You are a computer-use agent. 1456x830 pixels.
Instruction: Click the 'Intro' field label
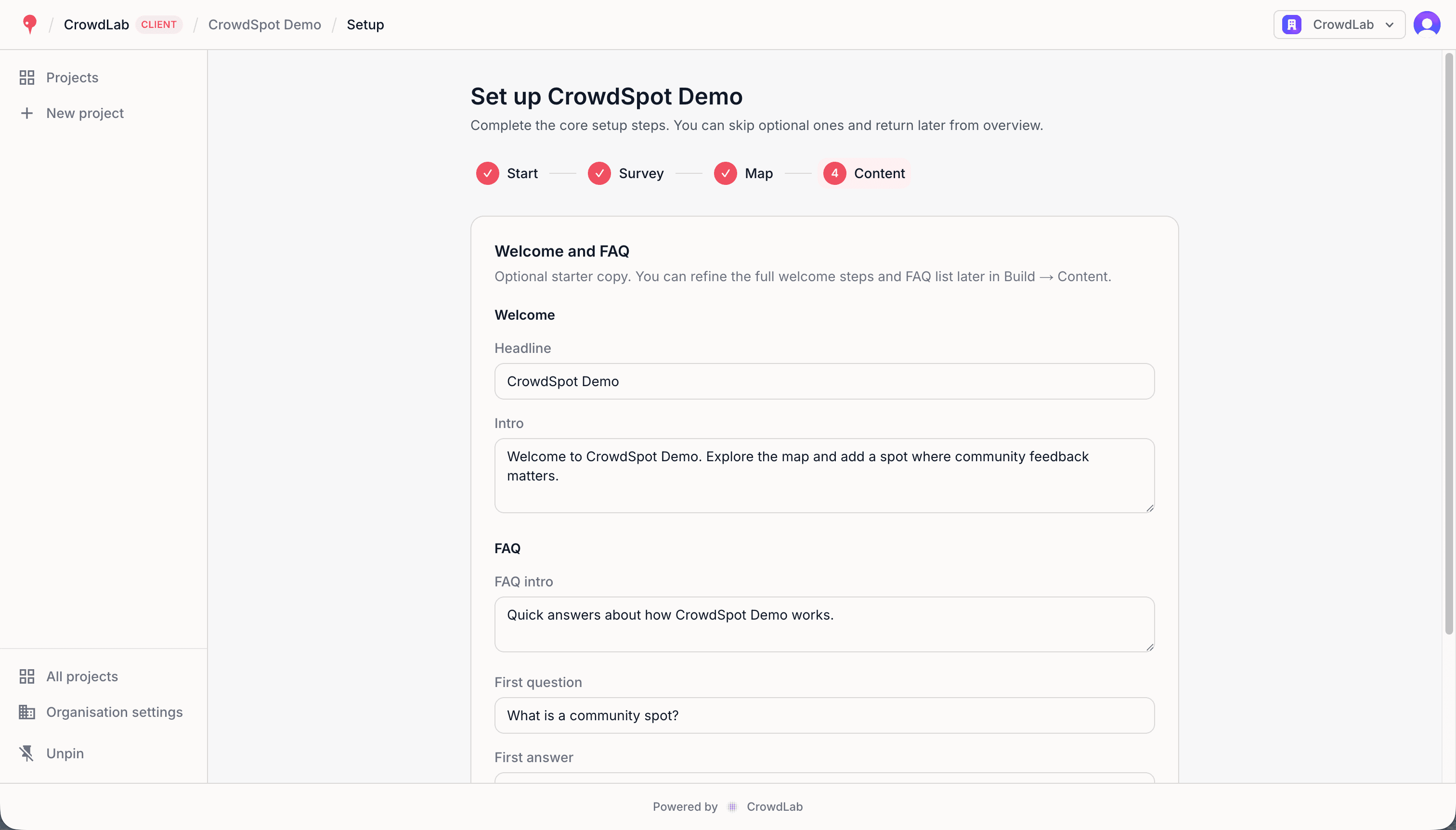[x=509, y=424]
